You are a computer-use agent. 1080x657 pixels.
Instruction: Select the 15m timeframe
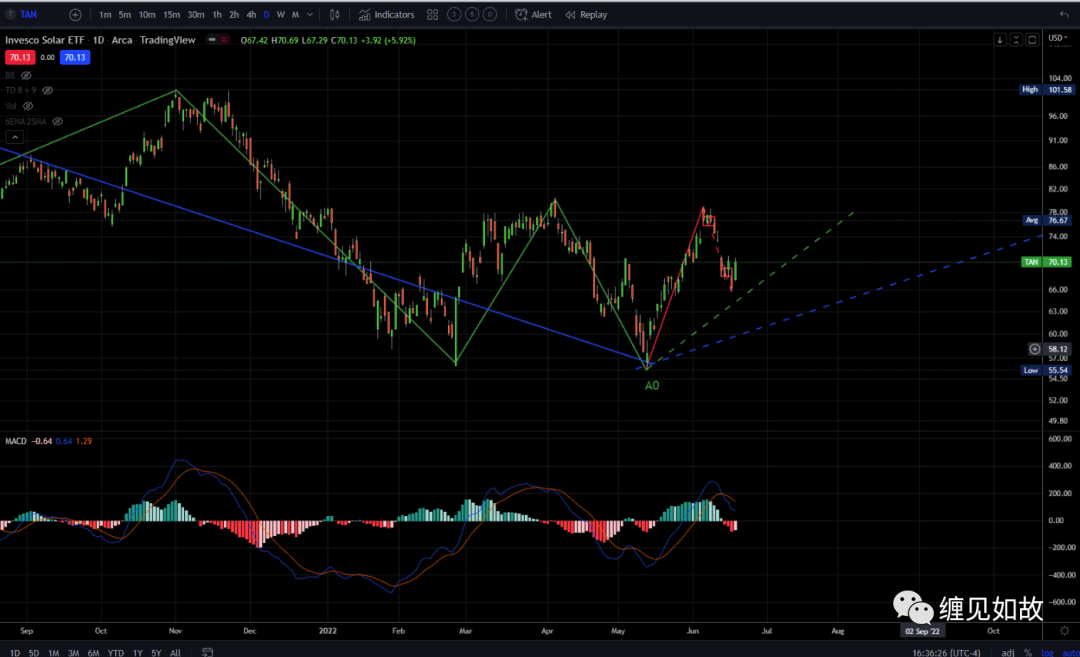pos(172,14)
